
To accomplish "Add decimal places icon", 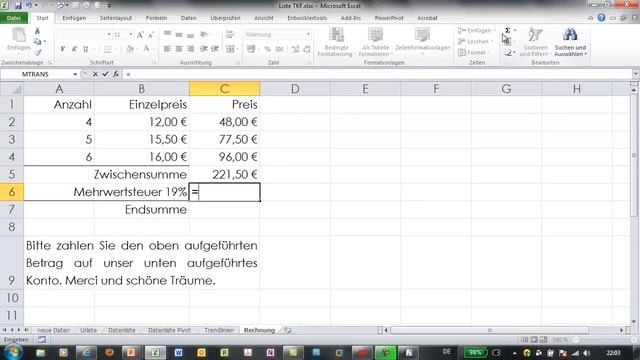I will (296, 49).
